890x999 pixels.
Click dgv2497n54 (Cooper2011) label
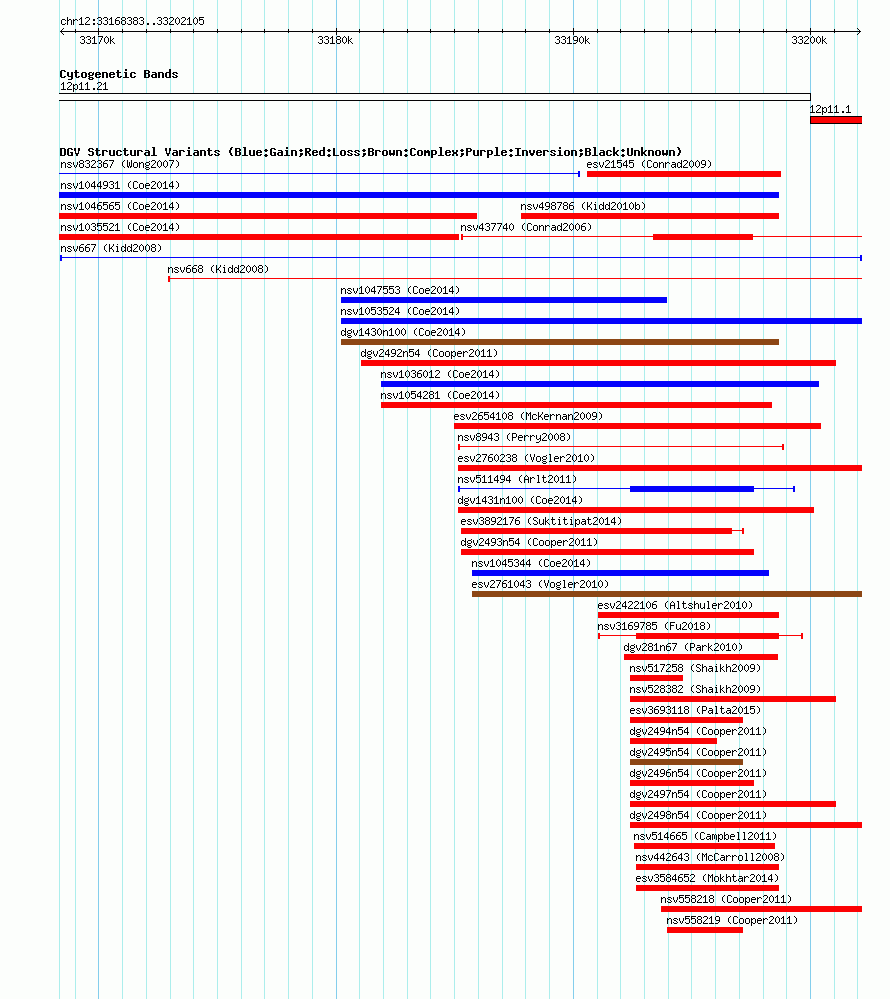pyautogui.click(x=698, y=795)
